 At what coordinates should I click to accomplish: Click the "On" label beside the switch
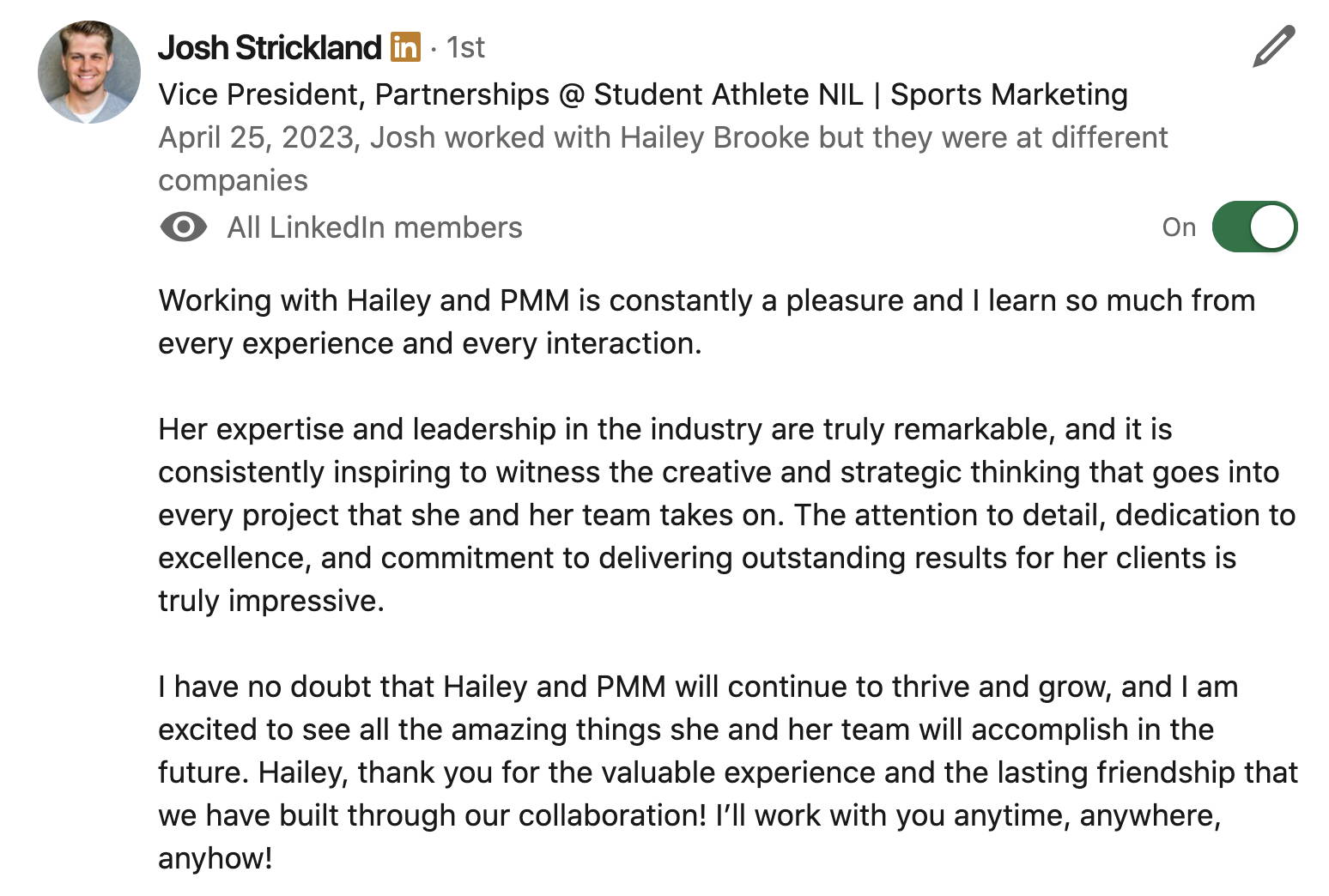point(1179,227)
